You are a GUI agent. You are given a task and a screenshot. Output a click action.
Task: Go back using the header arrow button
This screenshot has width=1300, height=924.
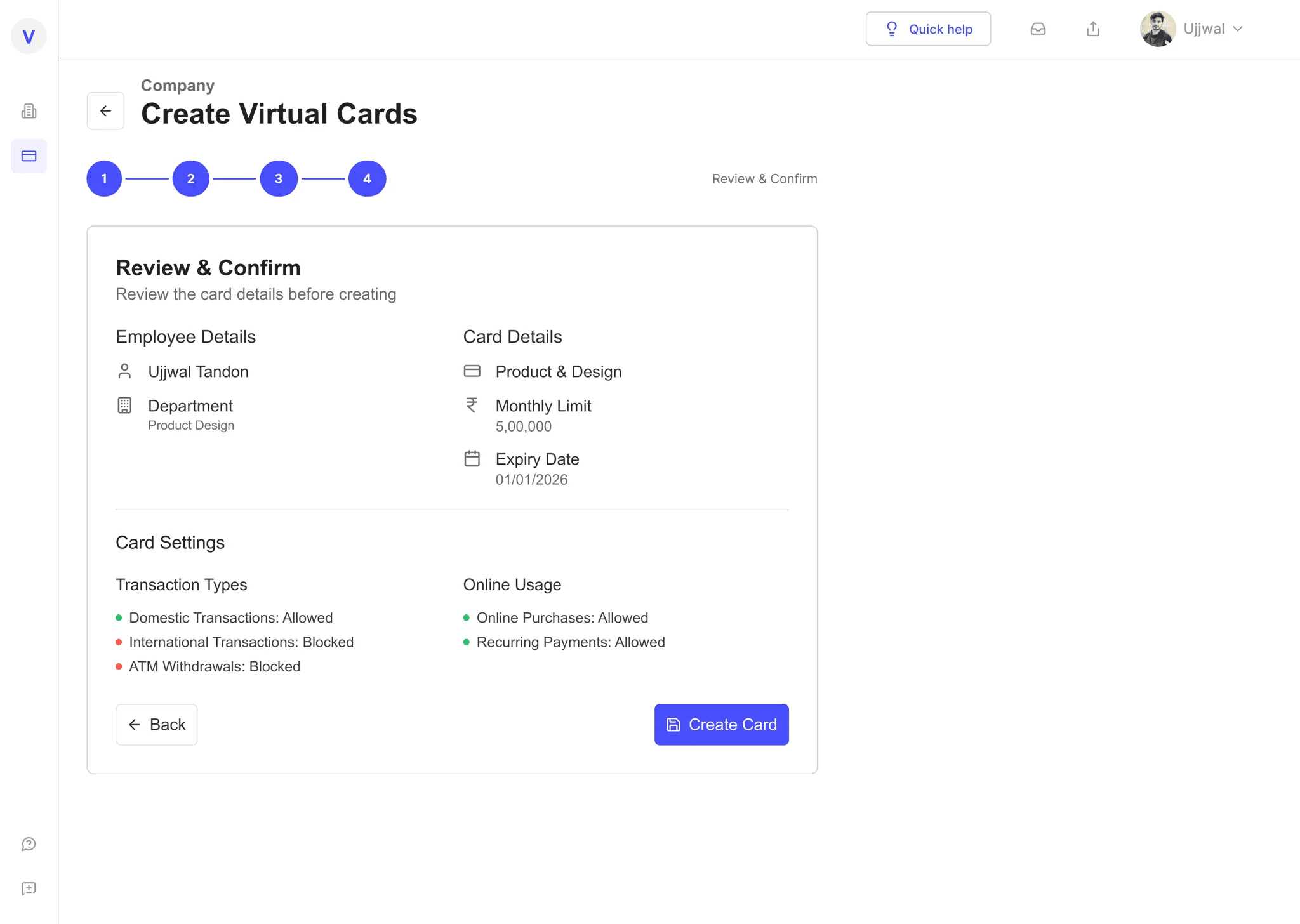tap(105, 111)
